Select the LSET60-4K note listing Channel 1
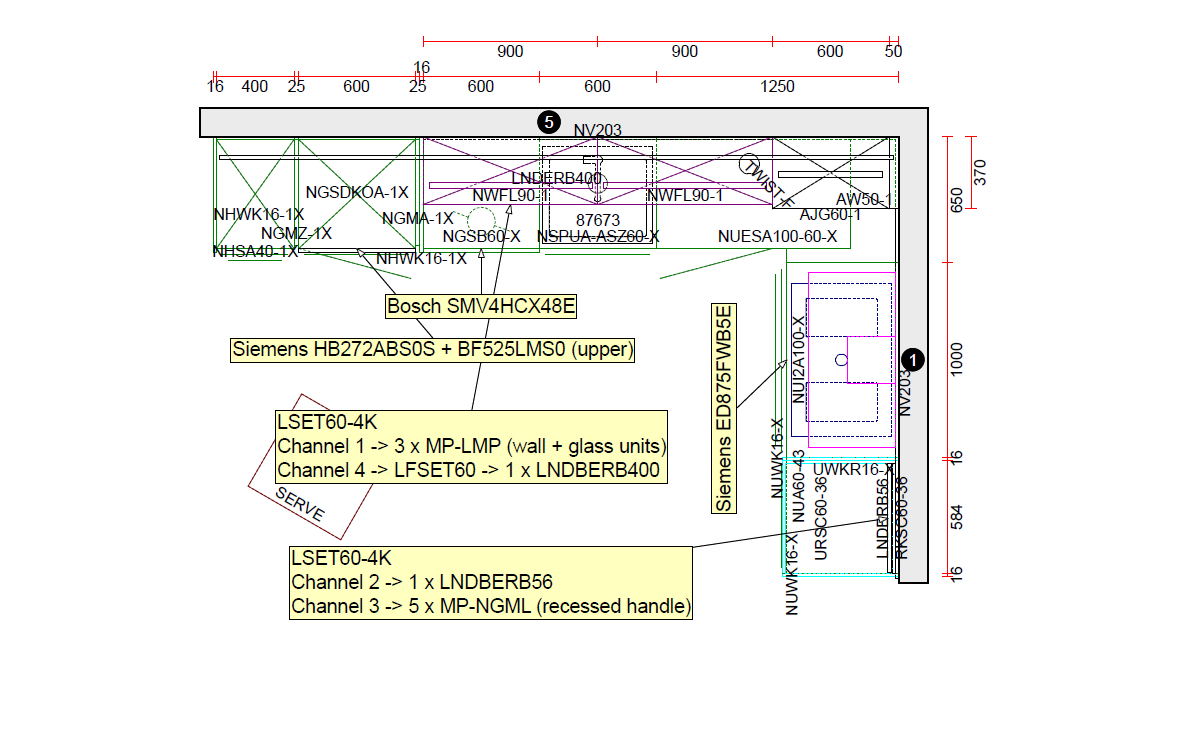 tap(471, 446)
